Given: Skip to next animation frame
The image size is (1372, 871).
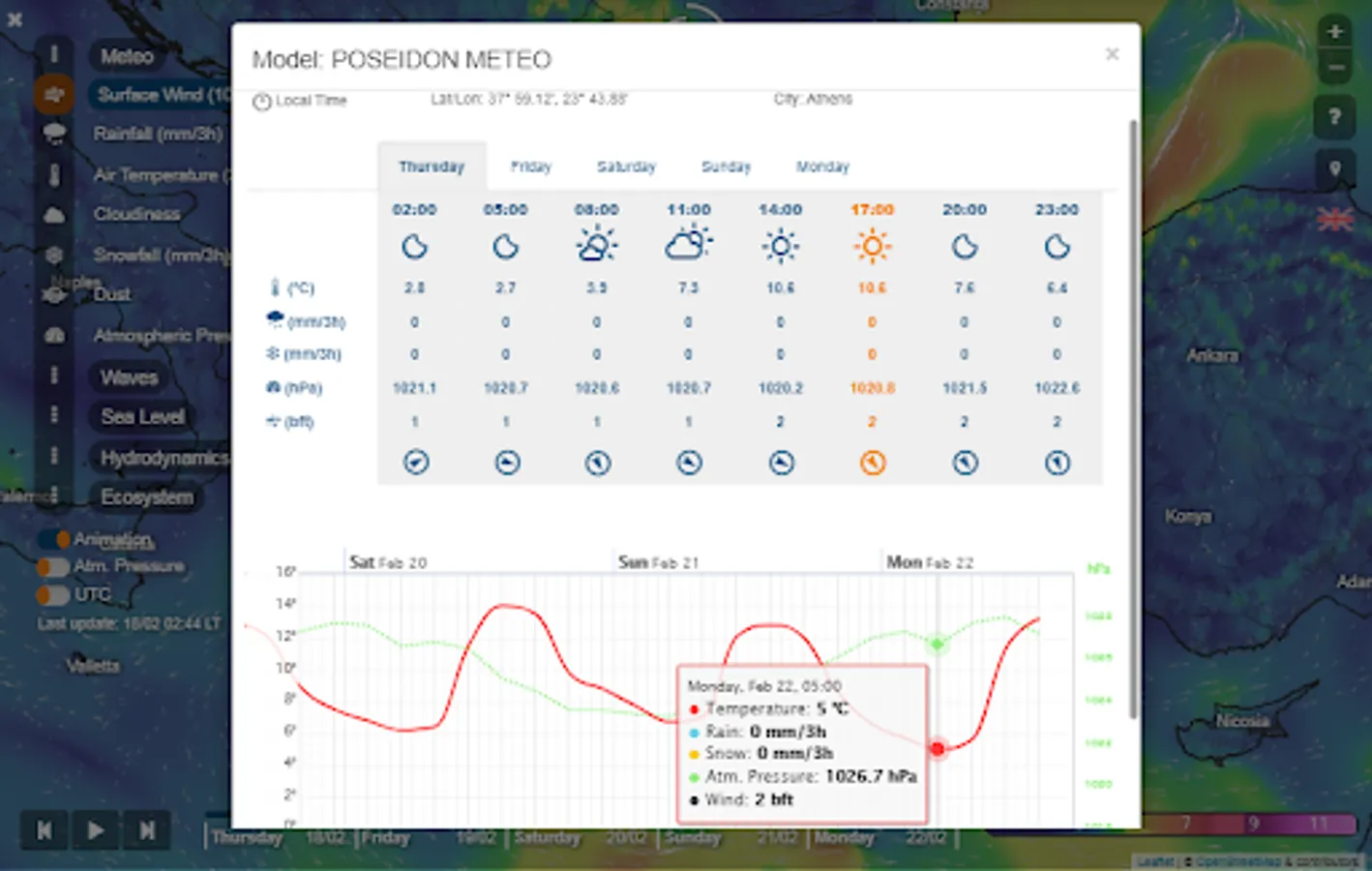Looking at the screenshot, I should (x=147, y=830).
